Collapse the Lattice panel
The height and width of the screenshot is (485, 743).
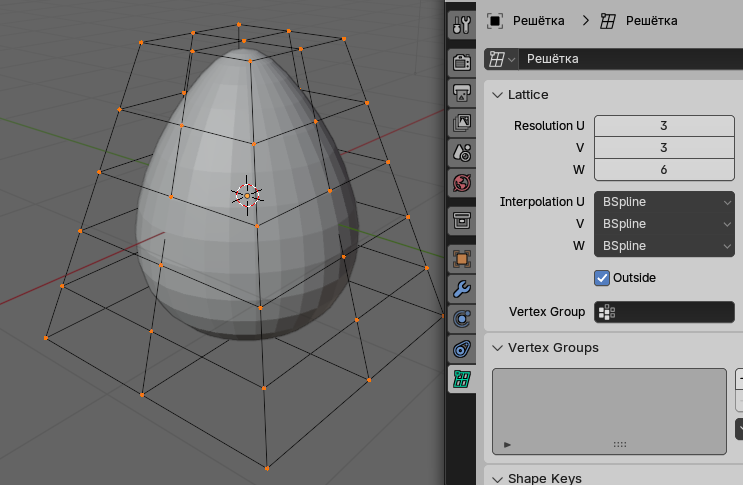coord(497,95)
